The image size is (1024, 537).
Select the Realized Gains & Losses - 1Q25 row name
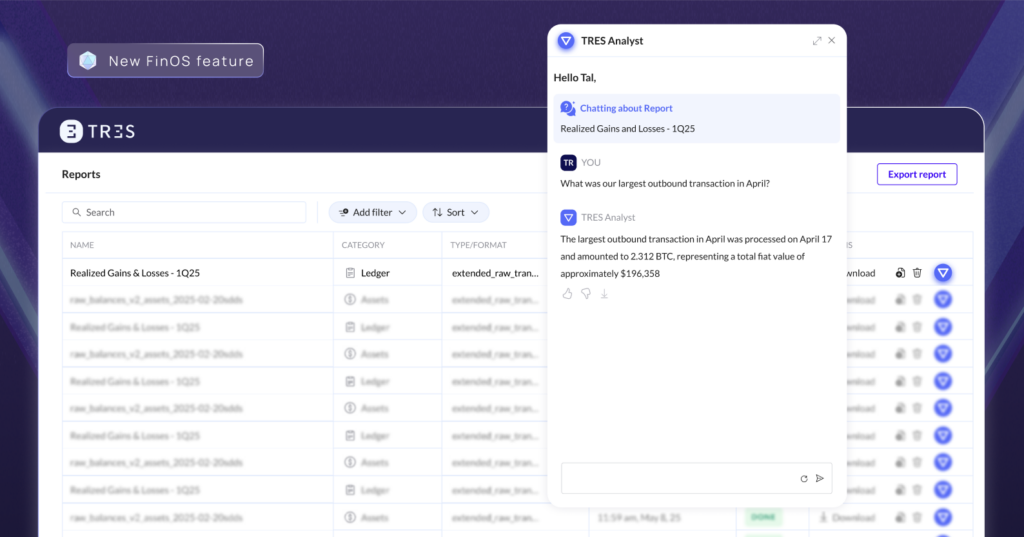point(135,273)
